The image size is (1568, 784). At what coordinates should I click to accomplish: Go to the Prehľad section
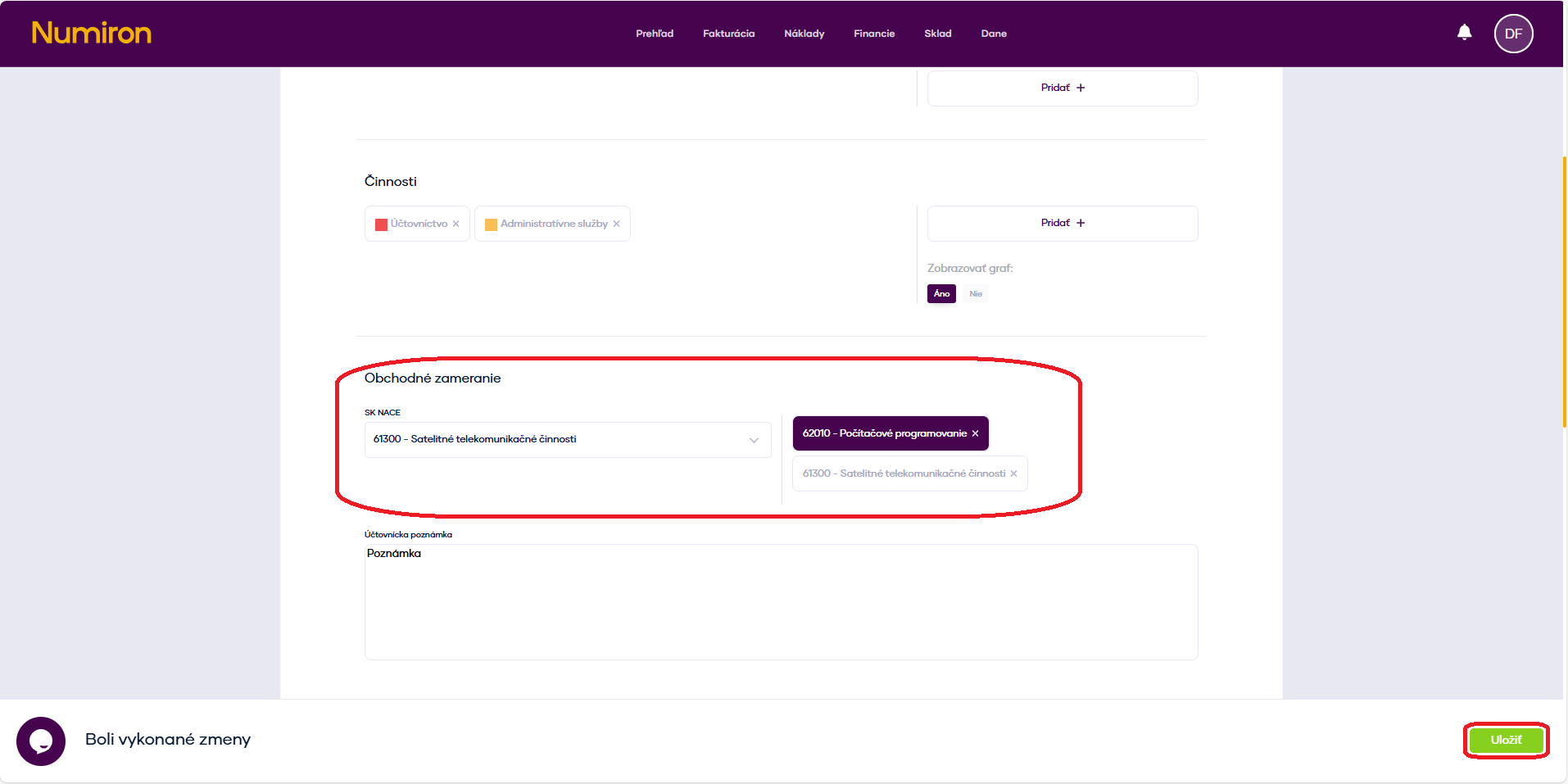(654, 34)
